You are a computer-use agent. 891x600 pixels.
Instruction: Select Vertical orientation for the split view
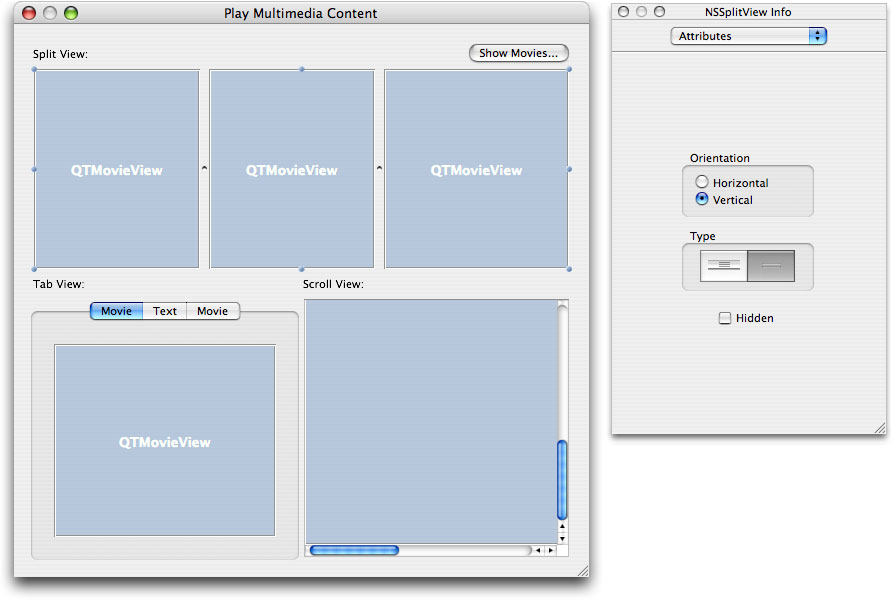pos(702,198)
